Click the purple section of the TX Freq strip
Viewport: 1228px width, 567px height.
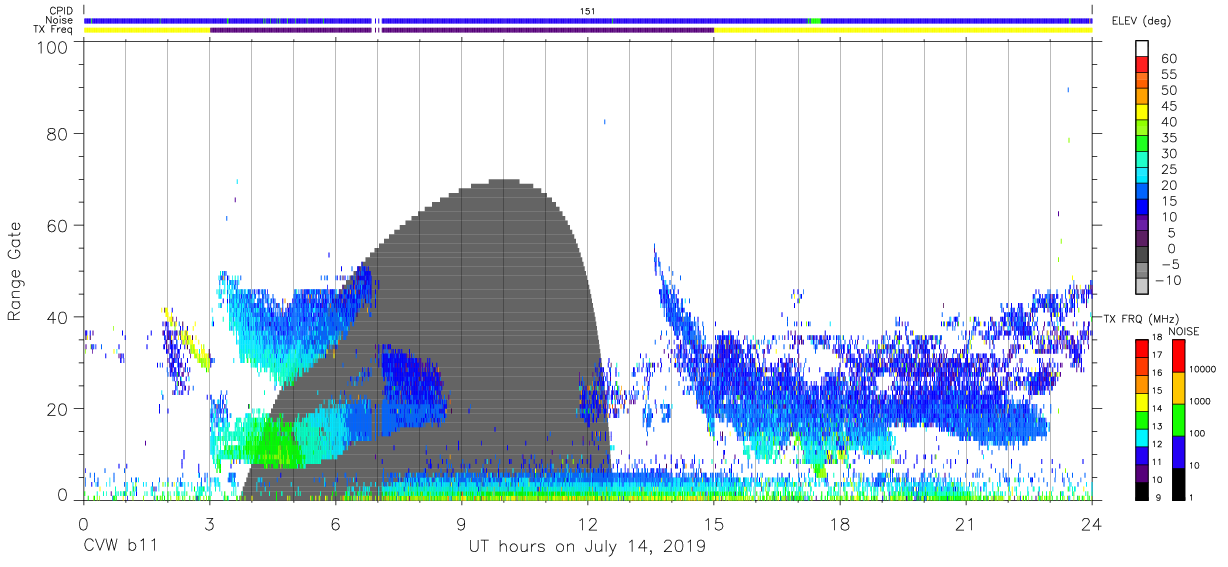tap(462, 30)
